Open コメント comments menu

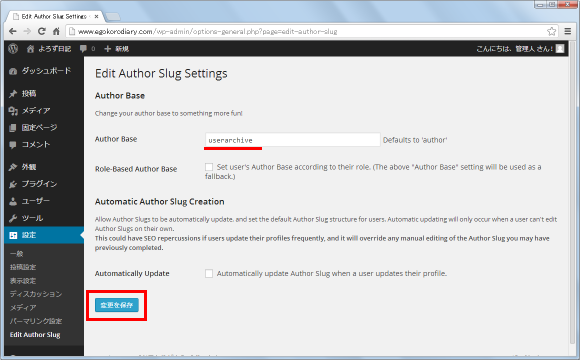pyautogui.click(x=44, y=145)
